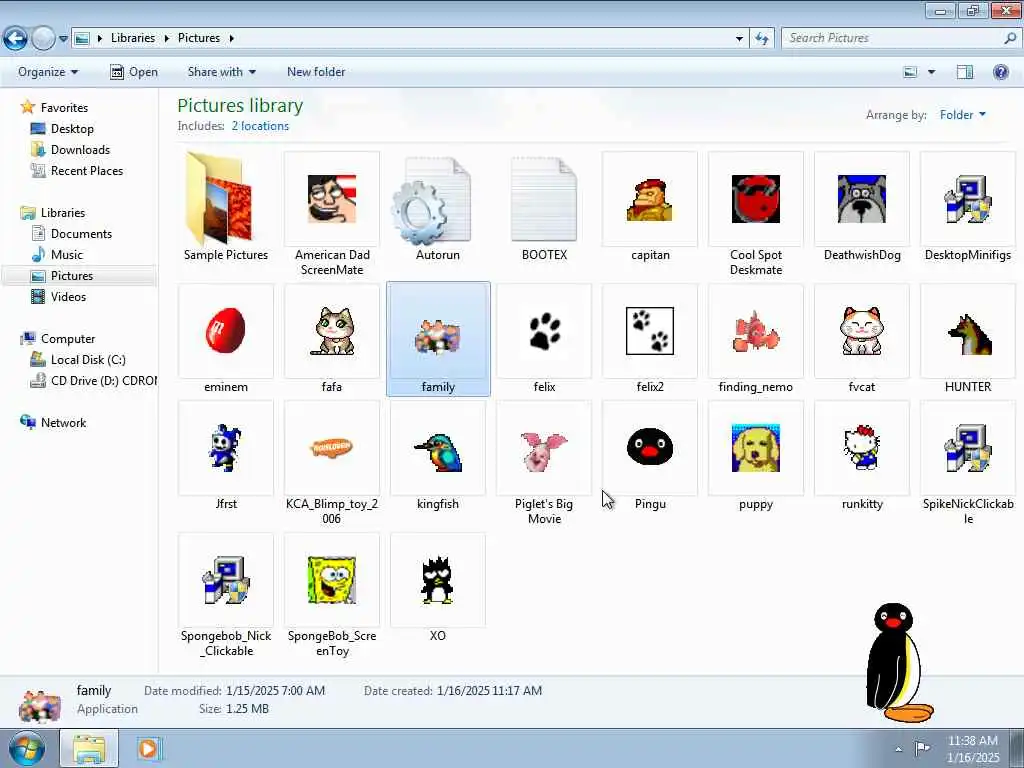The height and width of the screenshot is (768, 1024).
Task: Click the finding_nemo fish icon
Action: pyautogui.click(x=756, y=332)
